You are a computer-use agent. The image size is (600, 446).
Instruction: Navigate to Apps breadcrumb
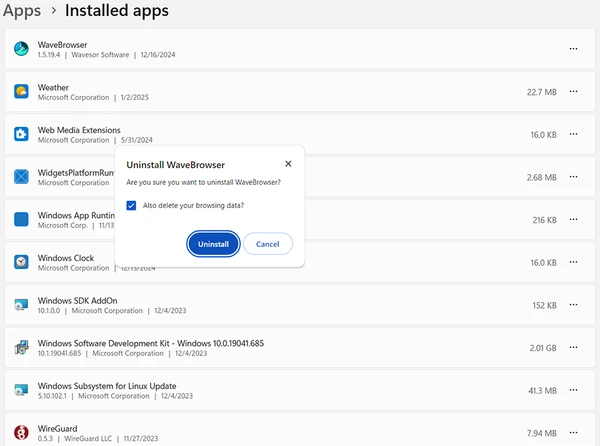click(22, 11)
